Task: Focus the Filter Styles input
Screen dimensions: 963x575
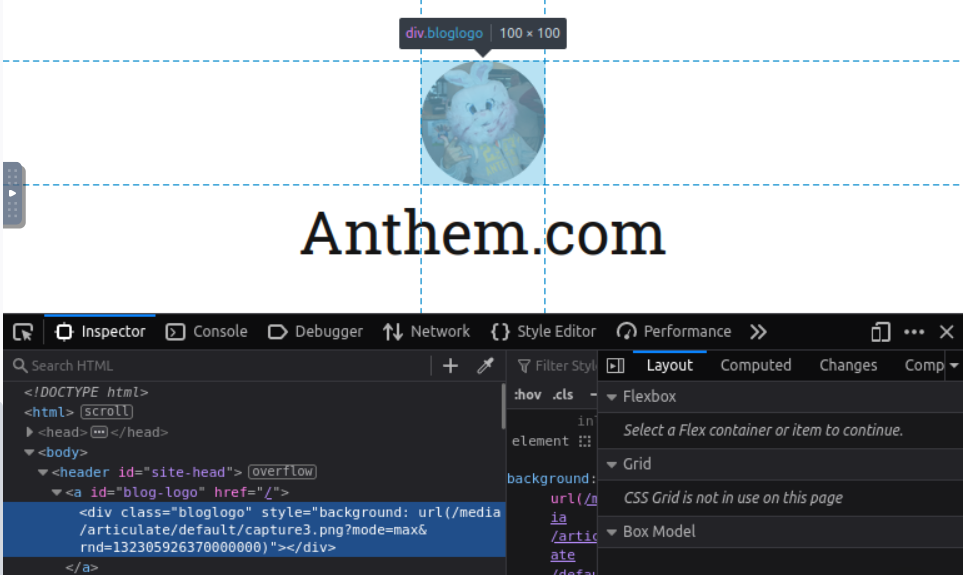Action: click(x=556, y=366)
